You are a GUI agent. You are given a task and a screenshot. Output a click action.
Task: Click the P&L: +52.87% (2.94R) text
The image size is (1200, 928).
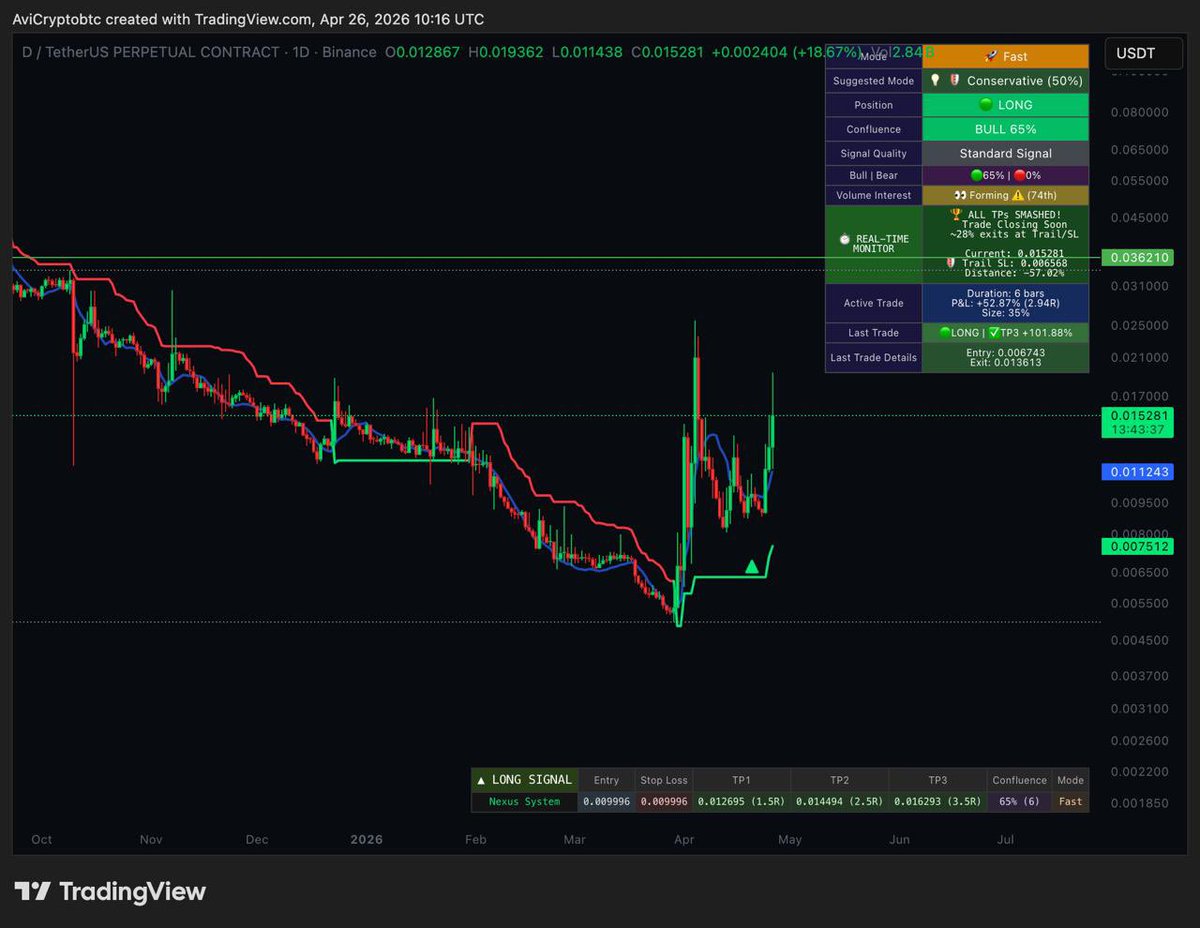[1005, 303]
